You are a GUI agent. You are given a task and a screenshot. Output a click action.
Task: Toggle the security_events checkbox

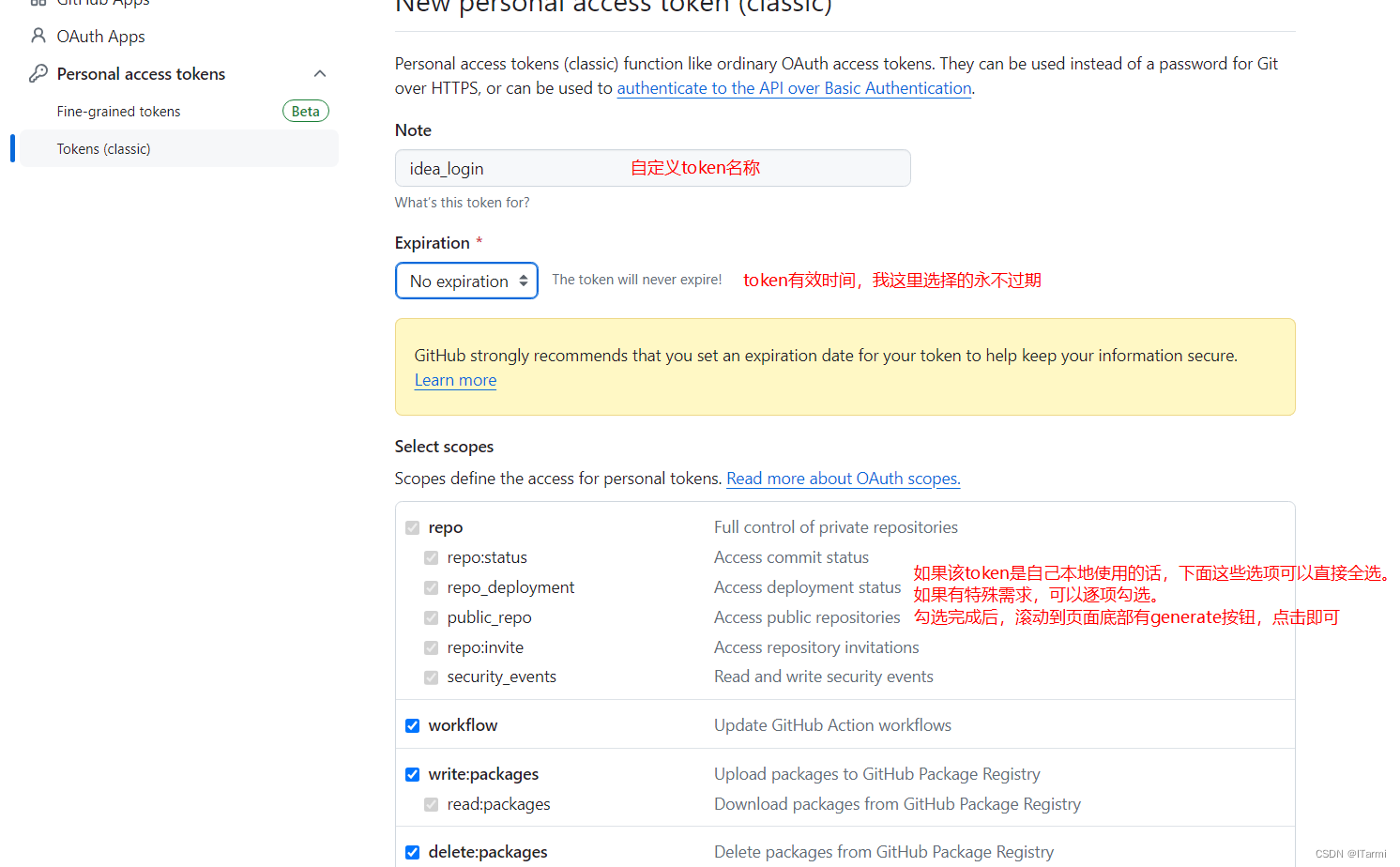click(431, 677)
